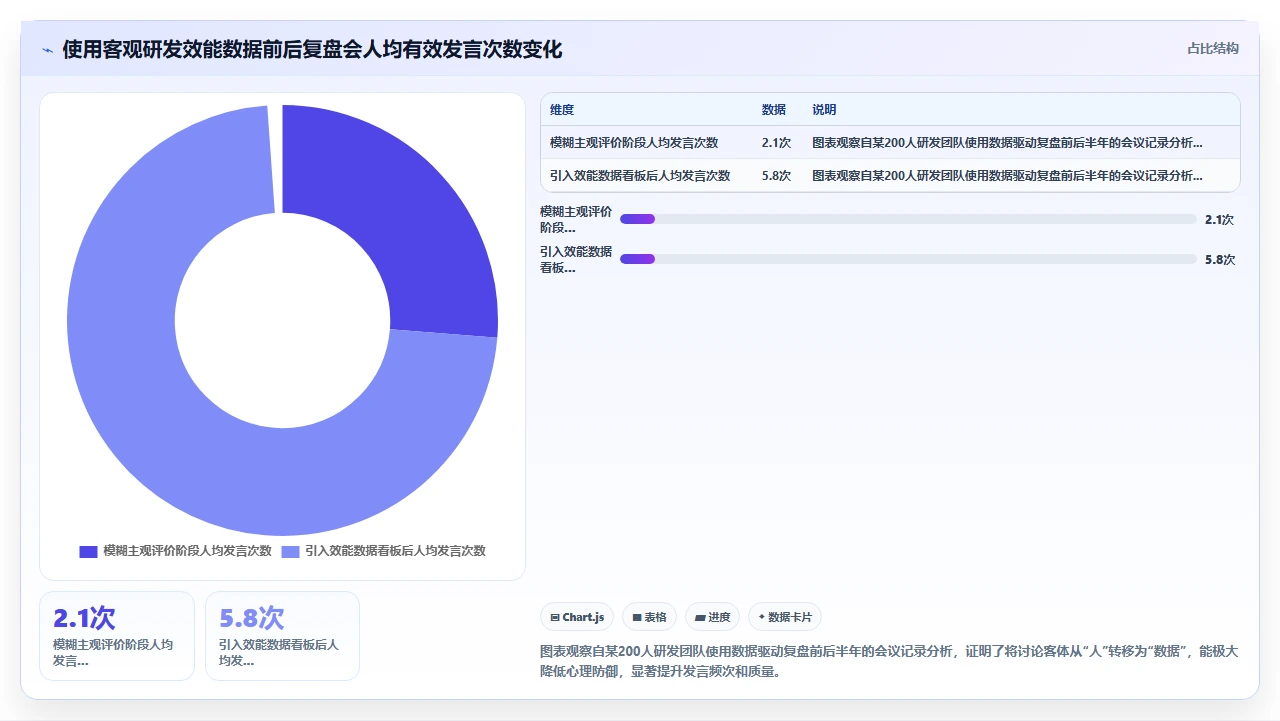1280x721 pixels.
Task: Select table cell 模糊主观评价阶段人均发言次数
Action: click(634, 143)
